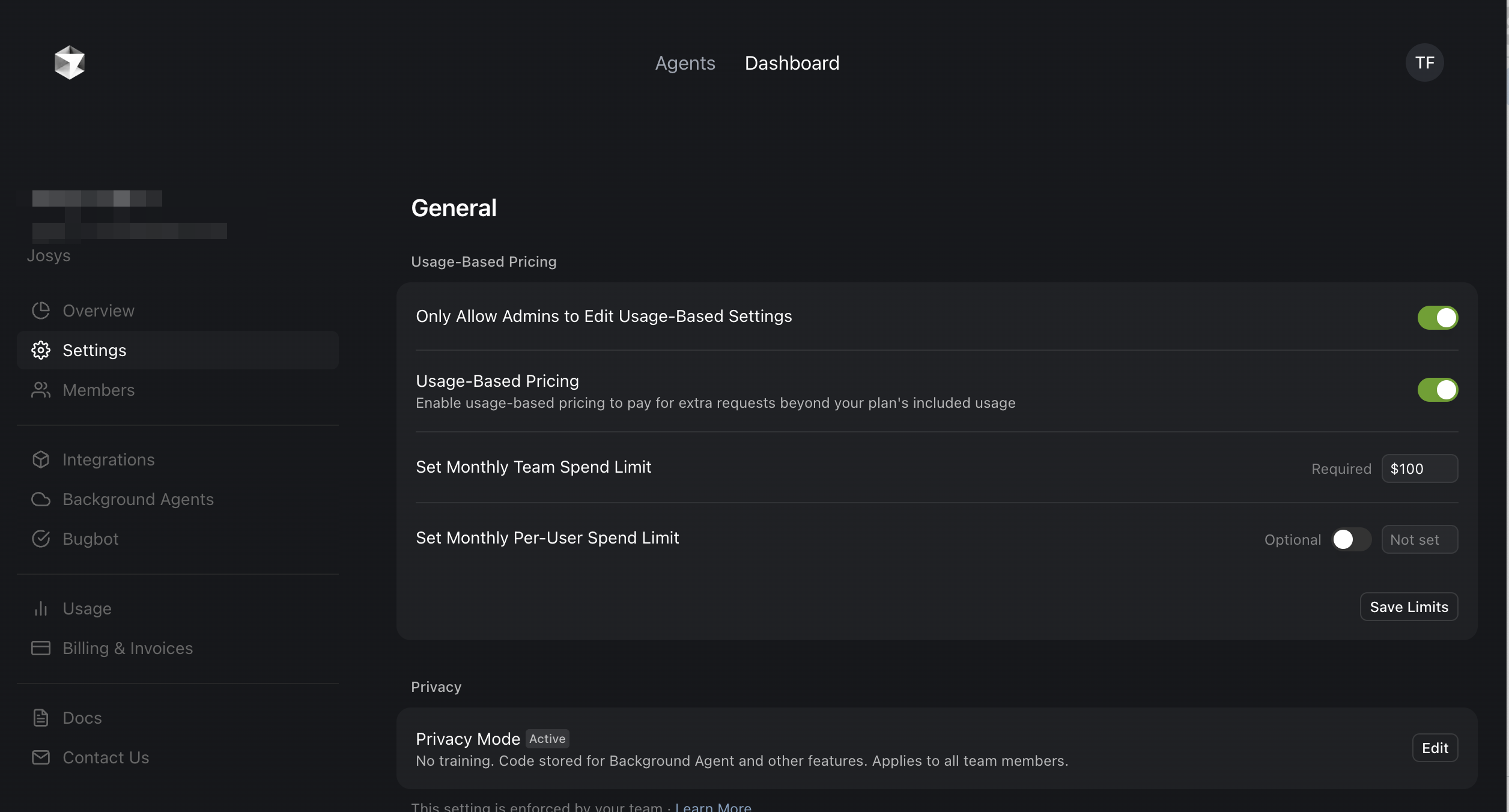Click the Overview pie chart icon

click(41, 311)
